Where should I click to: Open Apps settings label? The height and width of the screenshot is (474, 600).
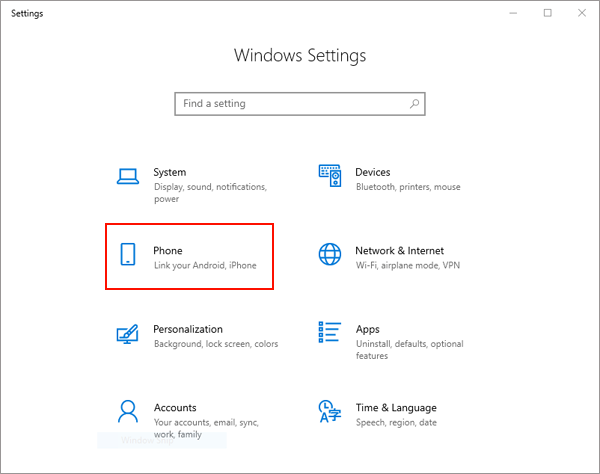pyautogui.click(x=367, y=329)
